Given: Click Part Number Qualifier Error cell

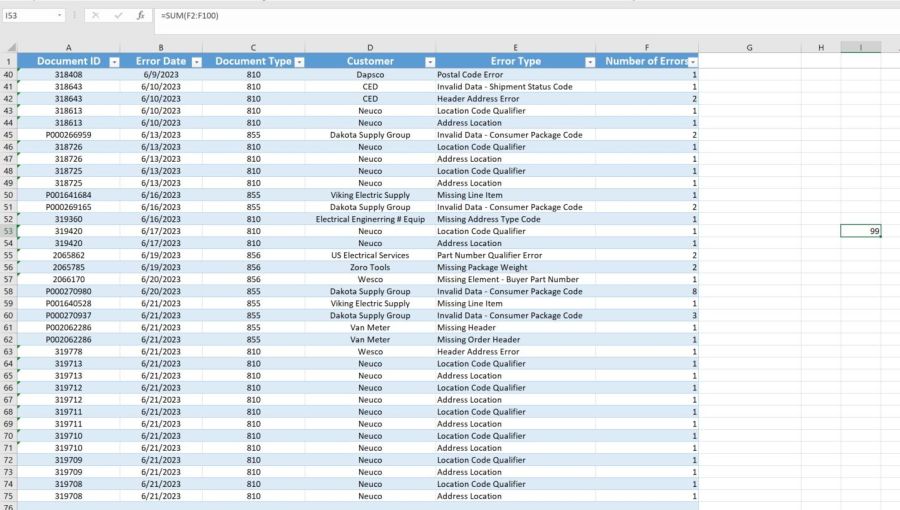Looking at the screenshot, I should click(515, 255).
